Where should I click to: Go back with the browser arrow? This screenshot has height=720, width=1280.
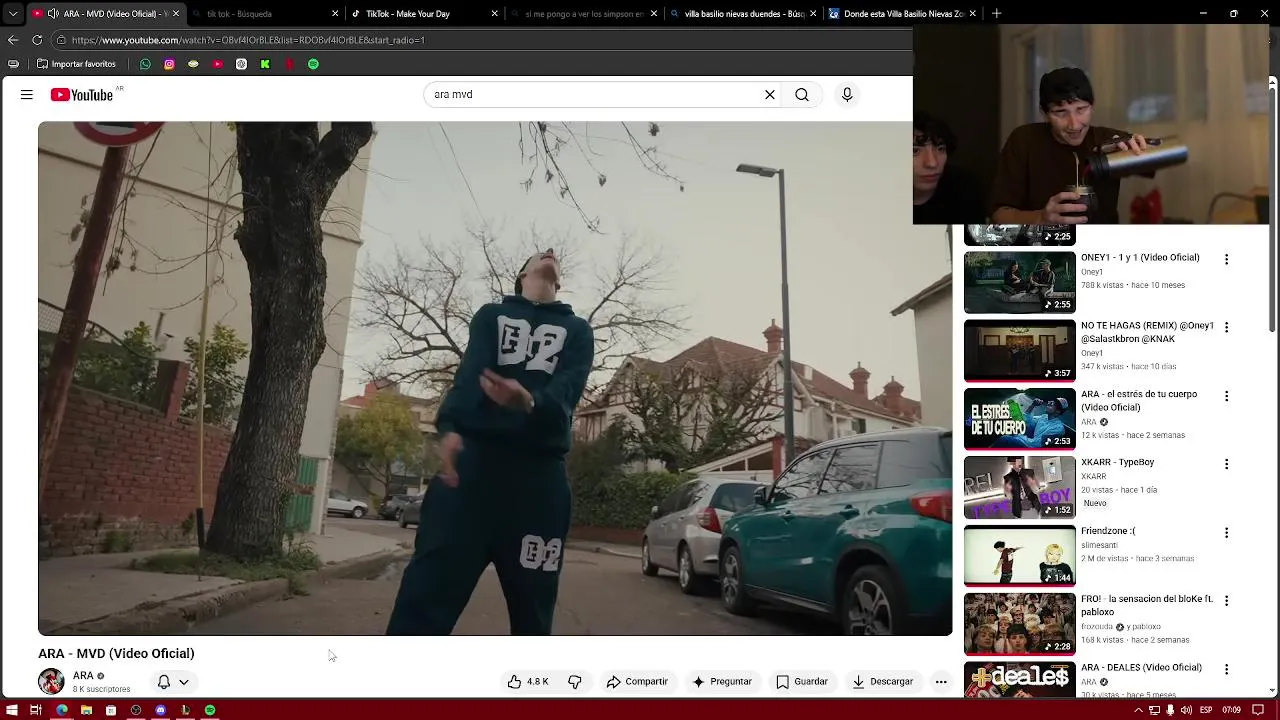[x=13, y=40]
